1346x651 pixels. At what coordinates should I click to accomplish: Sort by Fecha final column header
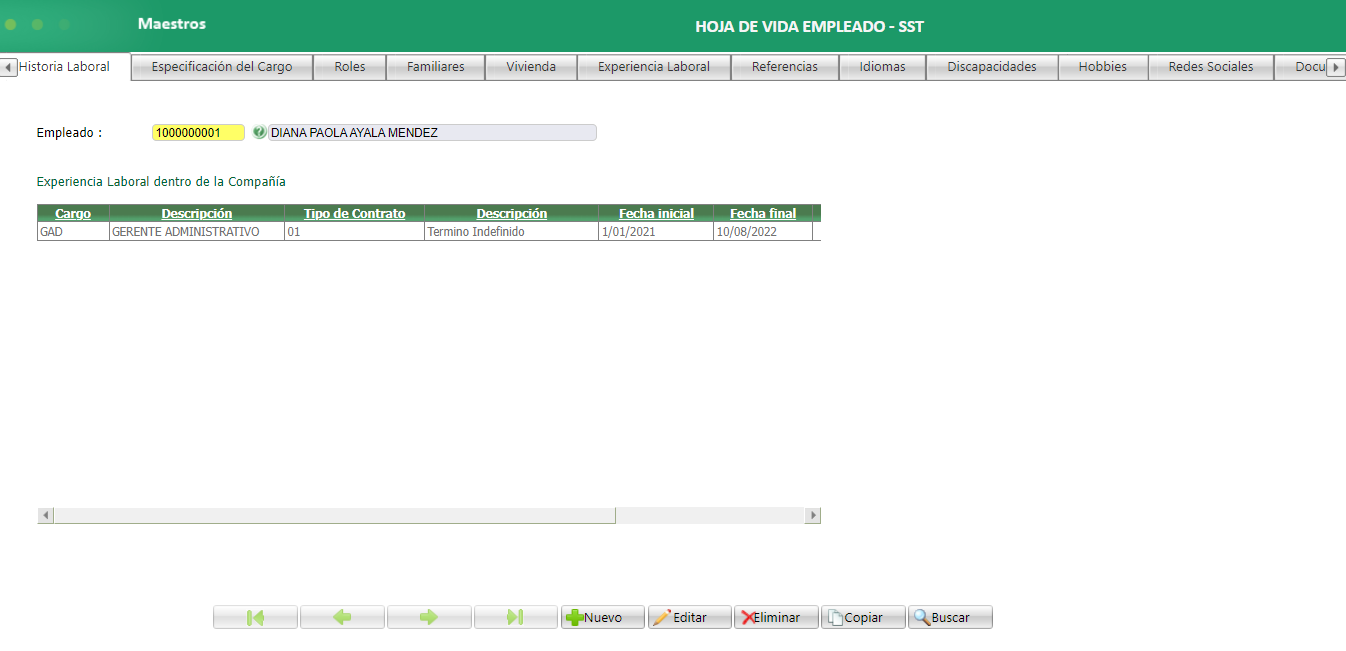pos(763,213)
